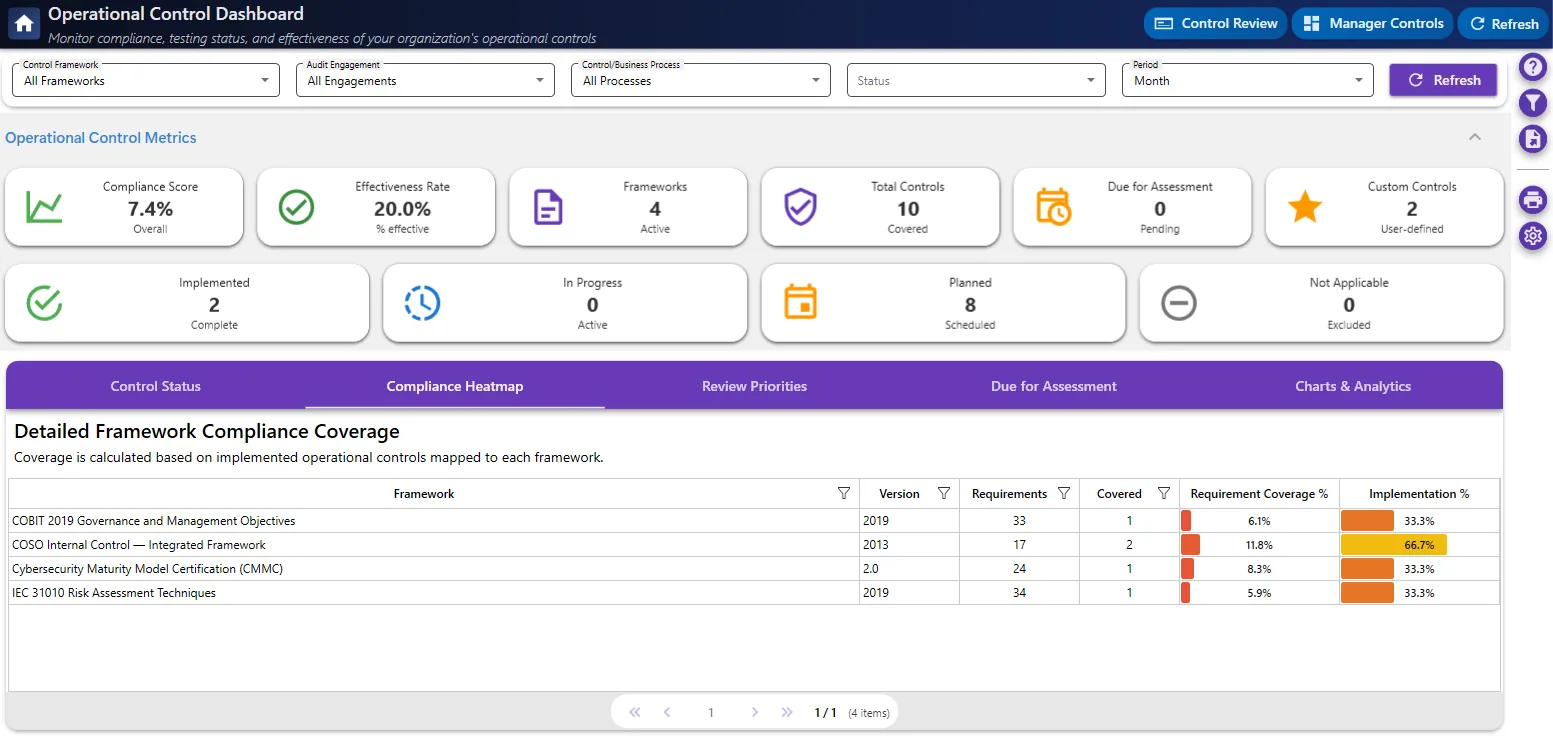This screenshot has height=739, width=1553.
Task: Go to the next page arrow
Action: click(755, 712)
